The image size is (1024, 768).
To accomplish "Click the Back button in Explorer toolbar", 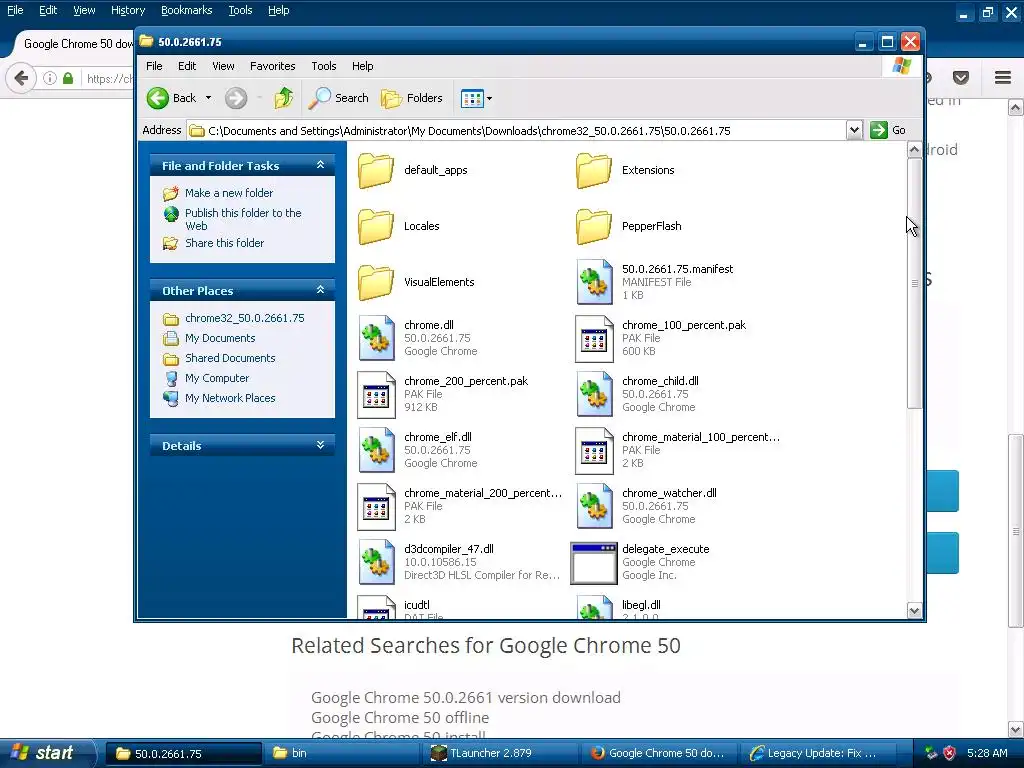I will (x=171, y=98).
